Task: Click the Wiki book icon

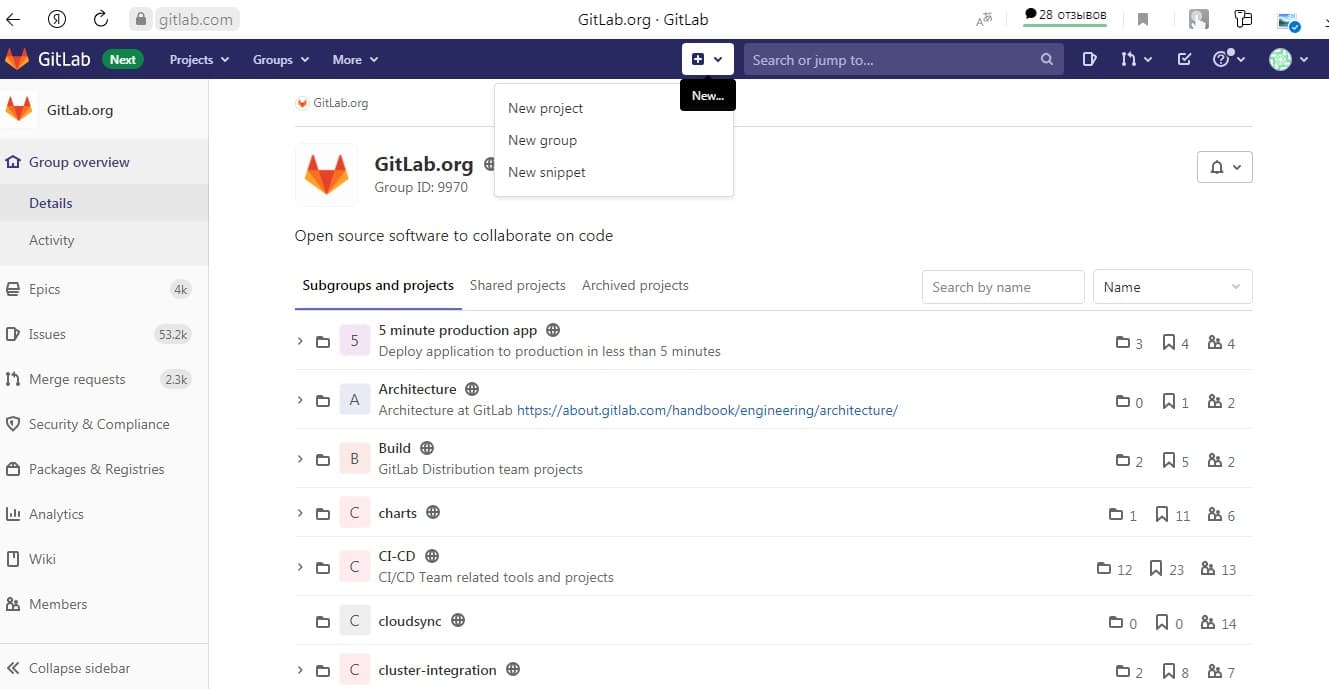Action: (x=13, y=559)
